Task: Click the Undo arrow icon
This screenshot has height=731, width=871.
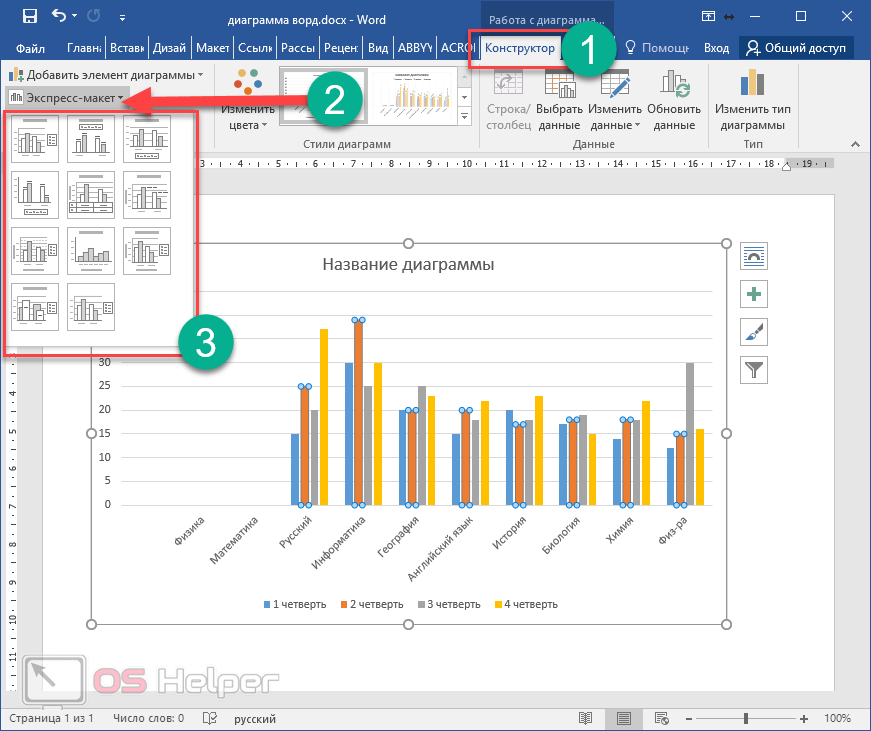Action: click(x=60, y=16)
